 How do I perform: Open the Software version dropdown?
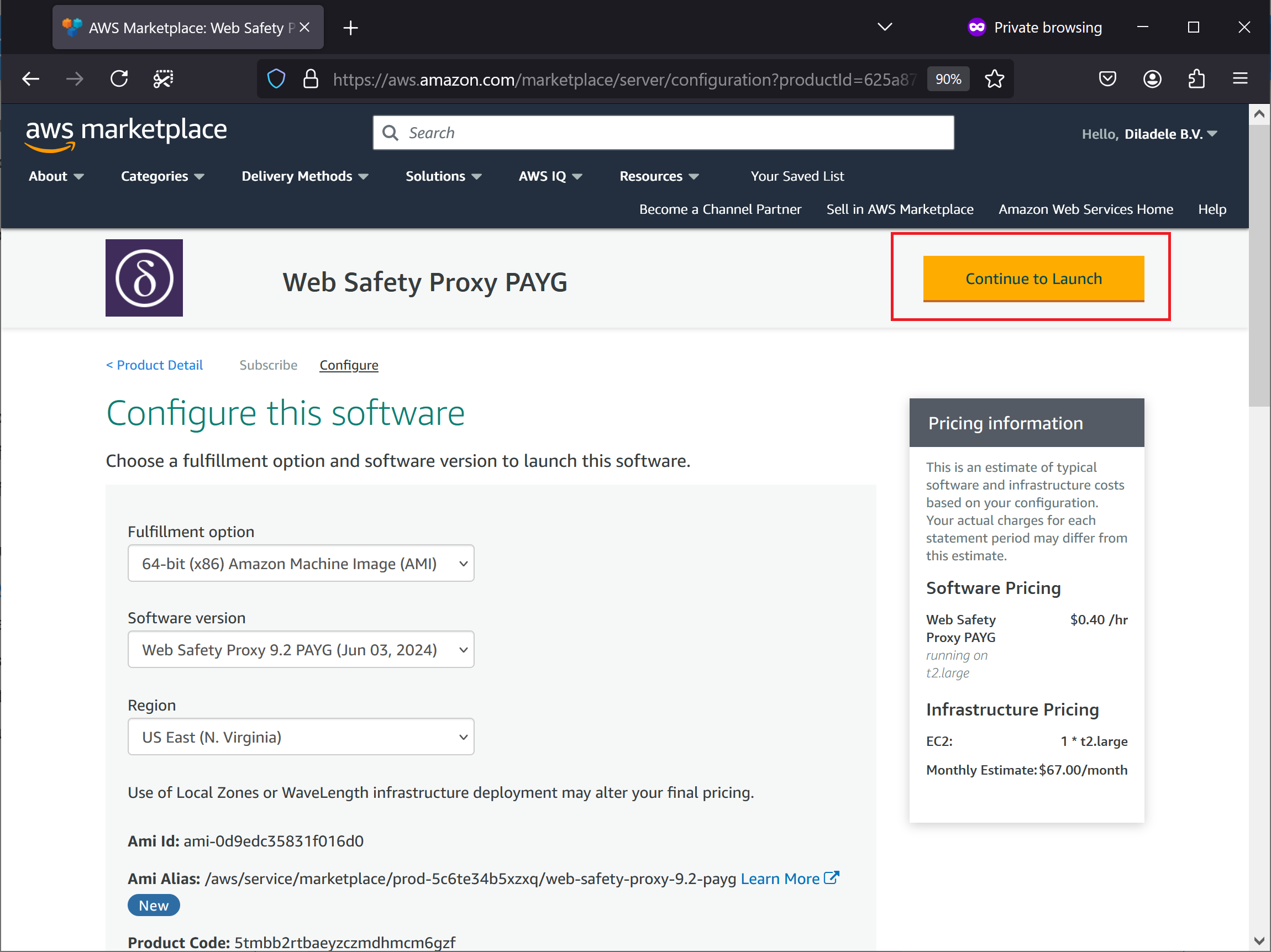301,649
